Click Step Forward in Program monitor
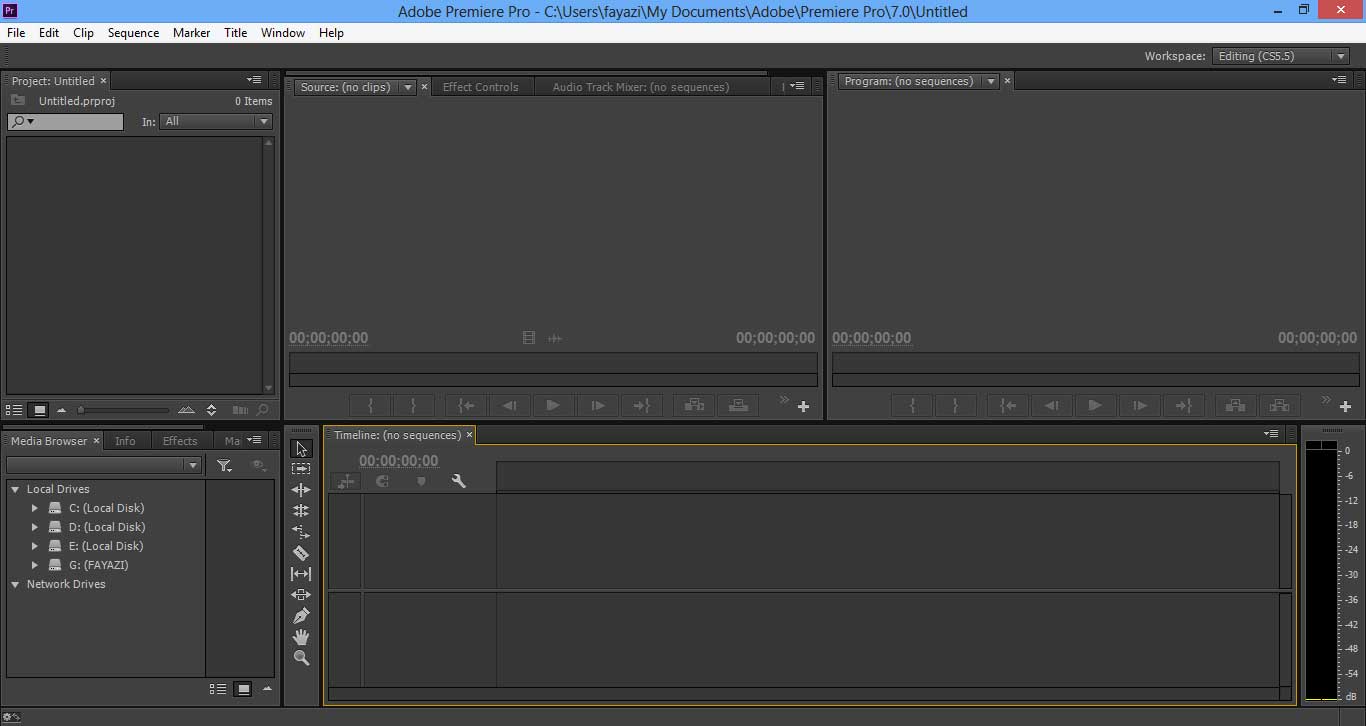Screen dimensions: 1366x726 click(1139, 405)
